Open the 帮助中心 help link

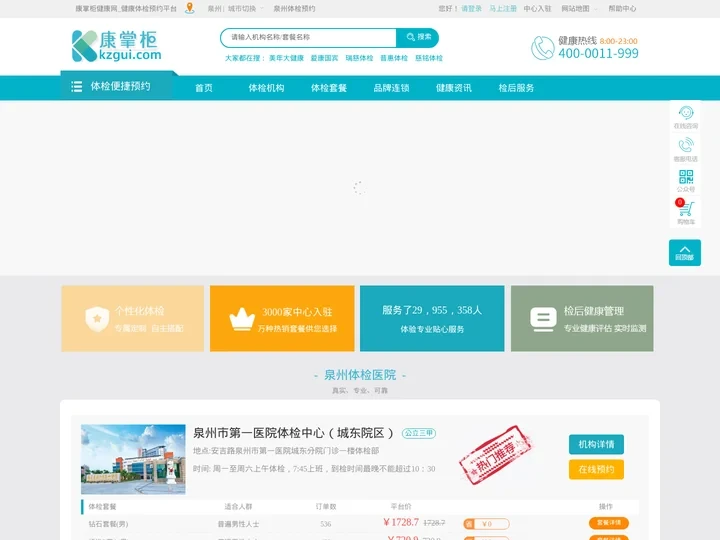[x=622, y=9]
